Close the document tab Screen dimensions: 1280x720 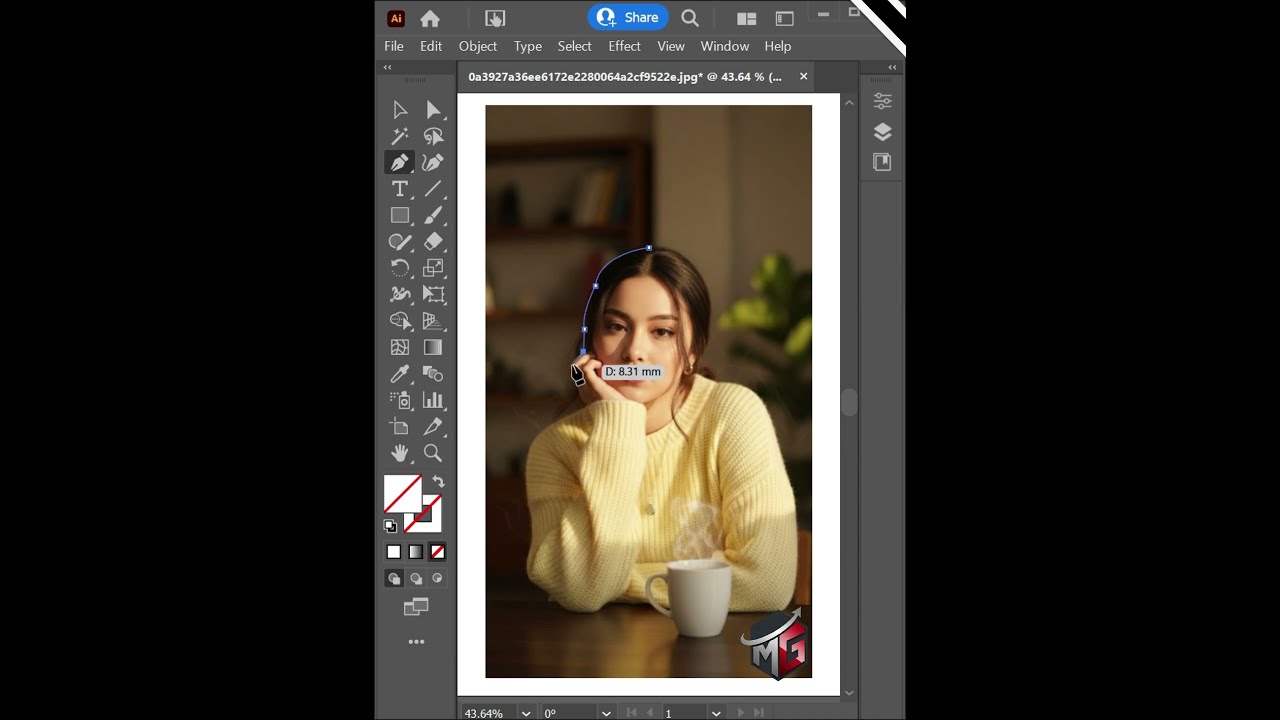click(x=803, y=76)
